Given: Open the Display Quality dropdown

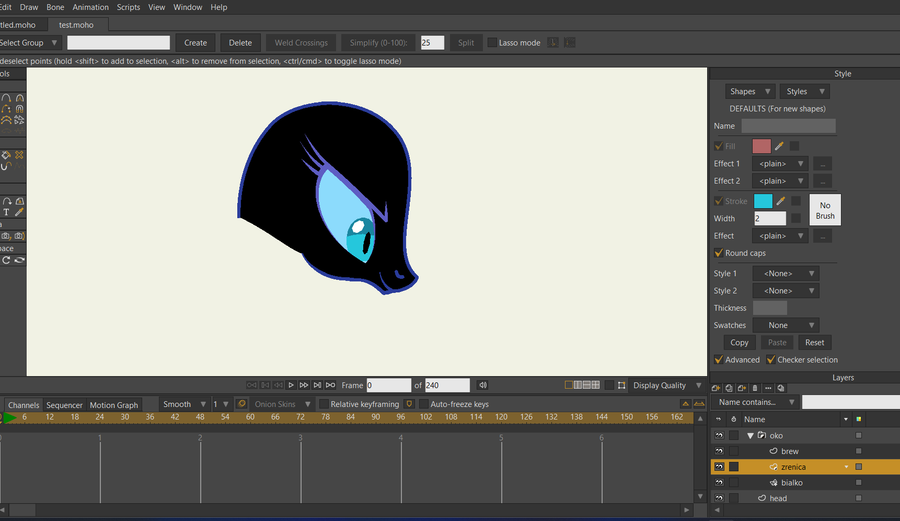Looking at the screenshot, I should click(x=666, y=385).
